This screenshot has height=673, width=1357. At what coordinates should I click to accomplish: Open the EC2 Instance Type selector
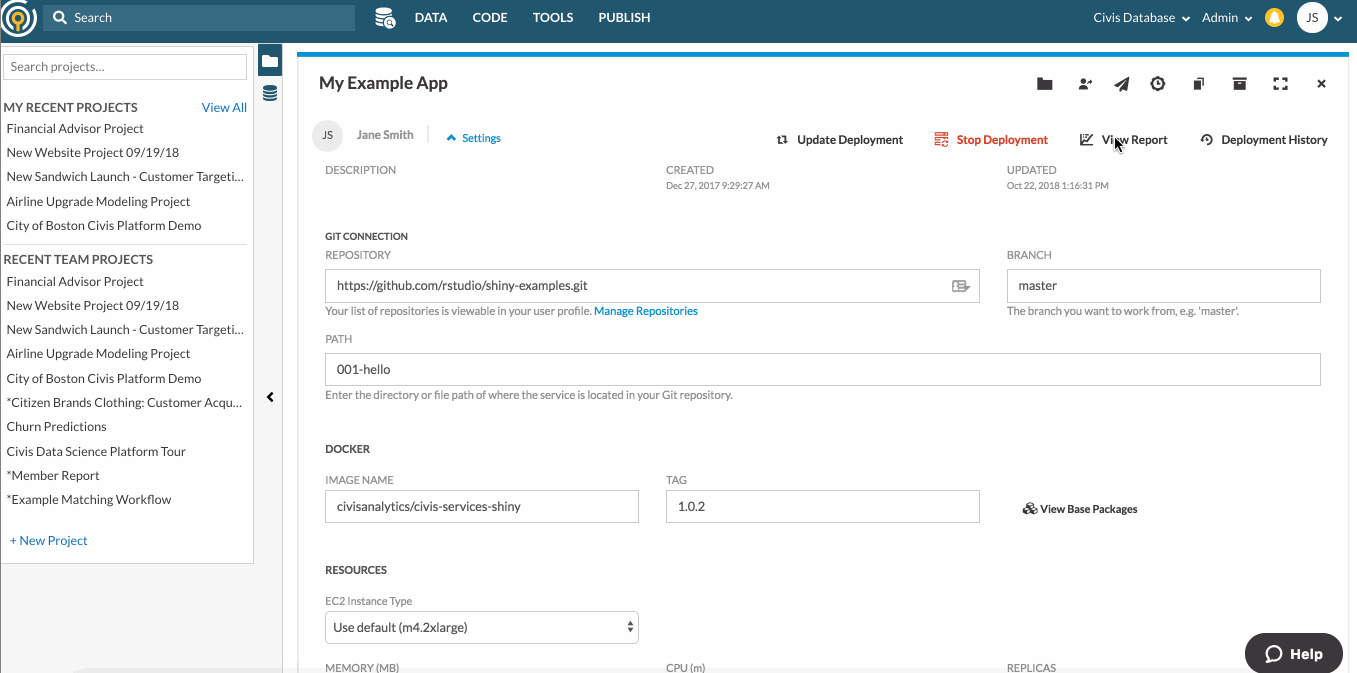click(x=481, y=627)
